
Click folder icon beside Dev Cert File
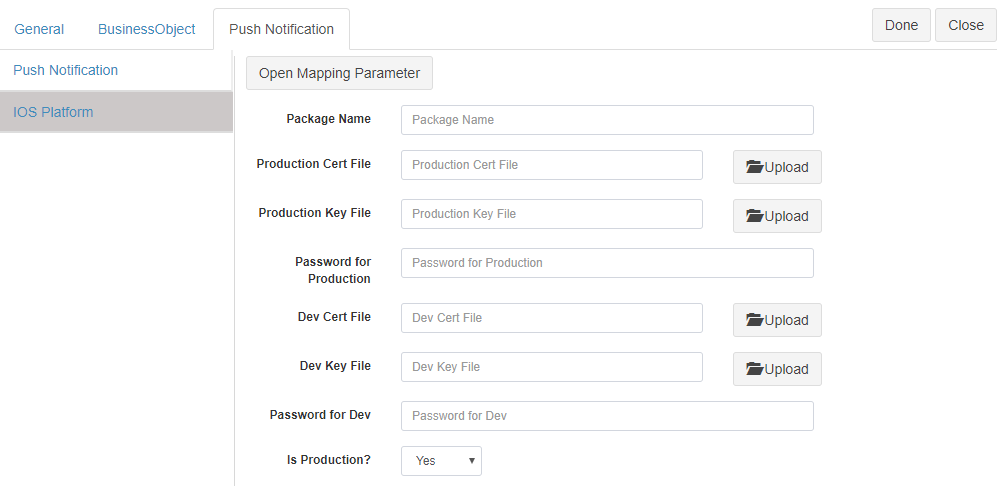point(755,320)
